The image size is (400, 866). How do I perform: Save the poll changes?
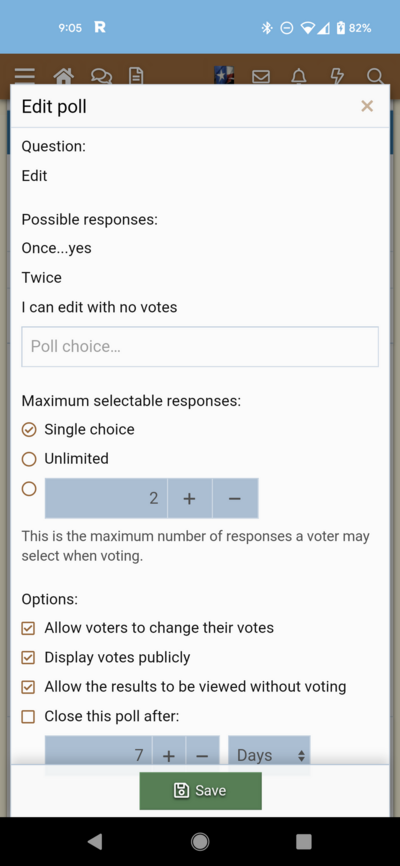pos(201,791)
